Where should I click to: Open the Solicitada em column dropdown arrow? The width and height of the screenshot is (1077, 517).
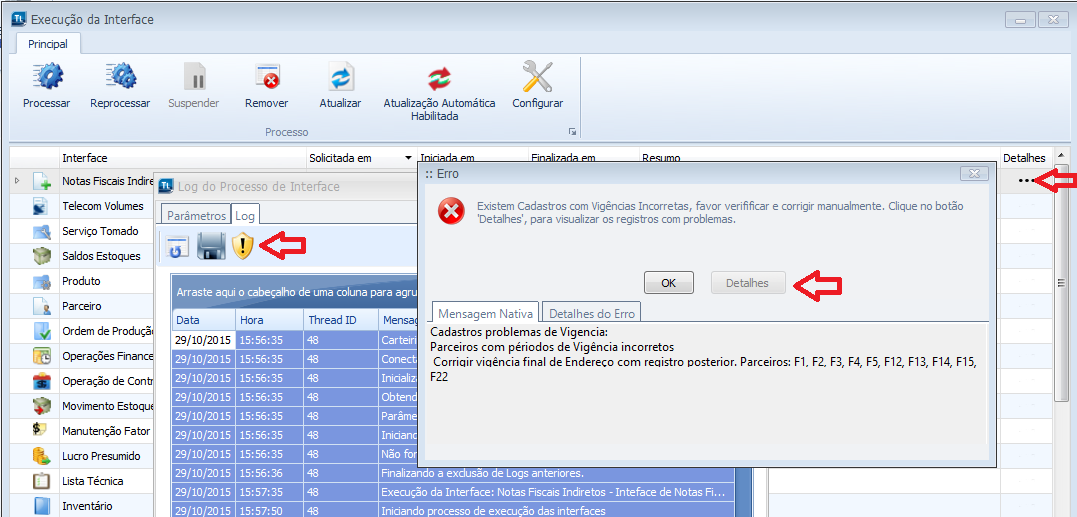pyautogui.click(x=409, y=159)
